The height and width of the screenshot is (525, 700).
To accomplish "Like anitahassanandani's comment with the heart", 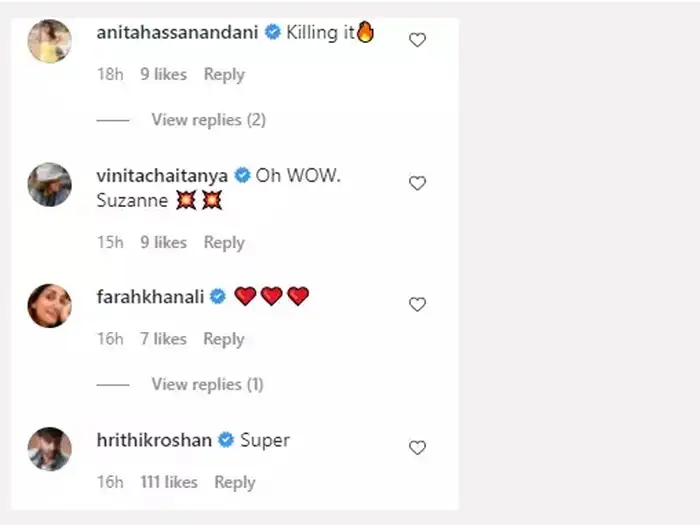I will tap(418, 40).
